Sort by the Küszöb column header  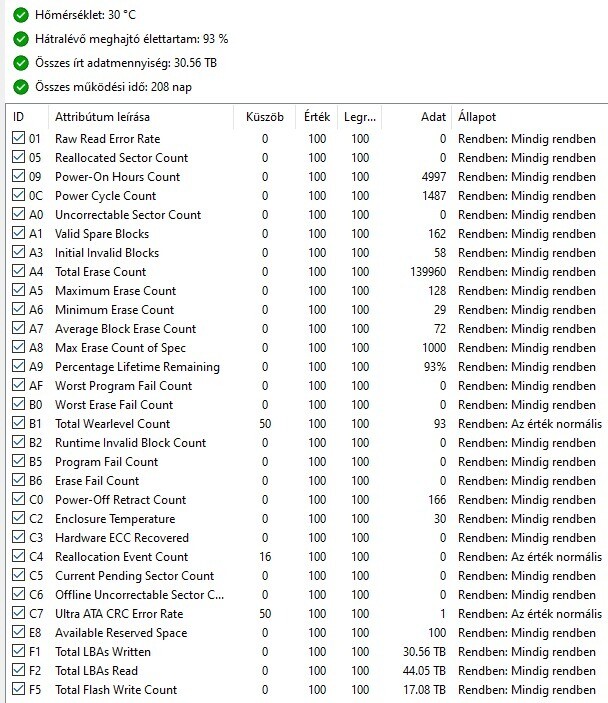pos(265,117)
